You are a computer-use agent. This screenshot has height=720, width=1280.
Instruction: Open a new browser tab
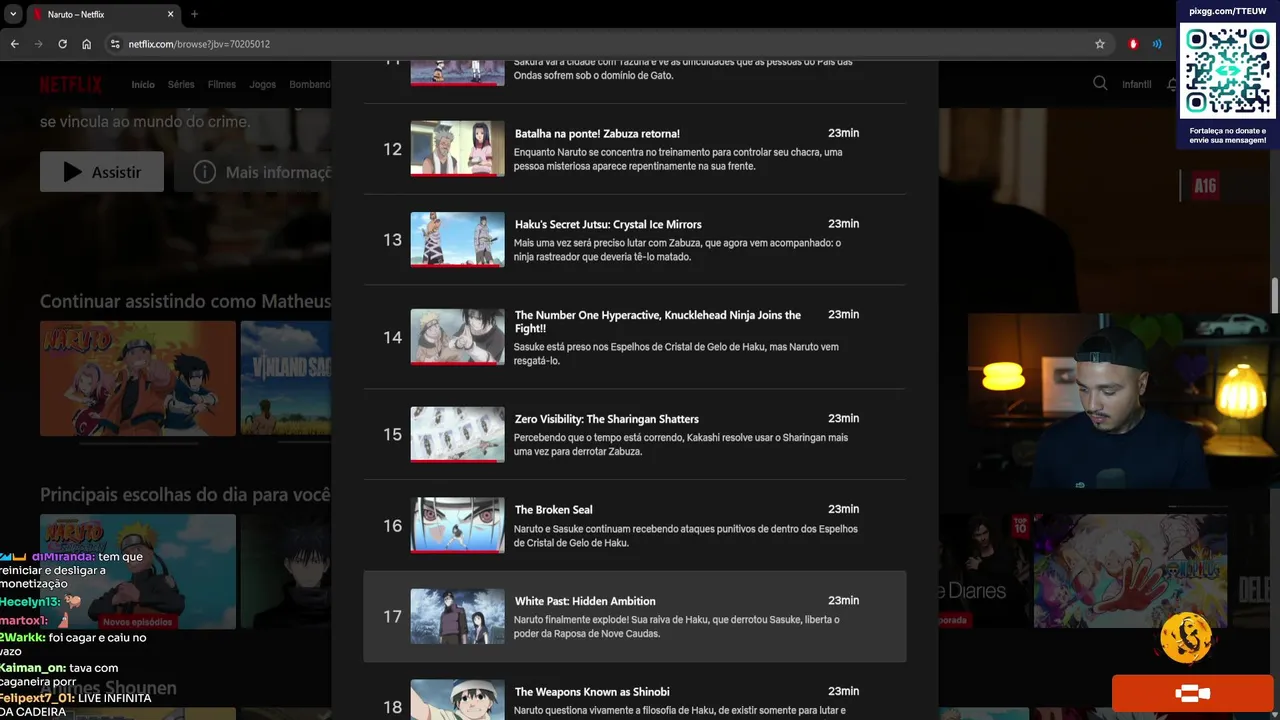coord(194,14)
